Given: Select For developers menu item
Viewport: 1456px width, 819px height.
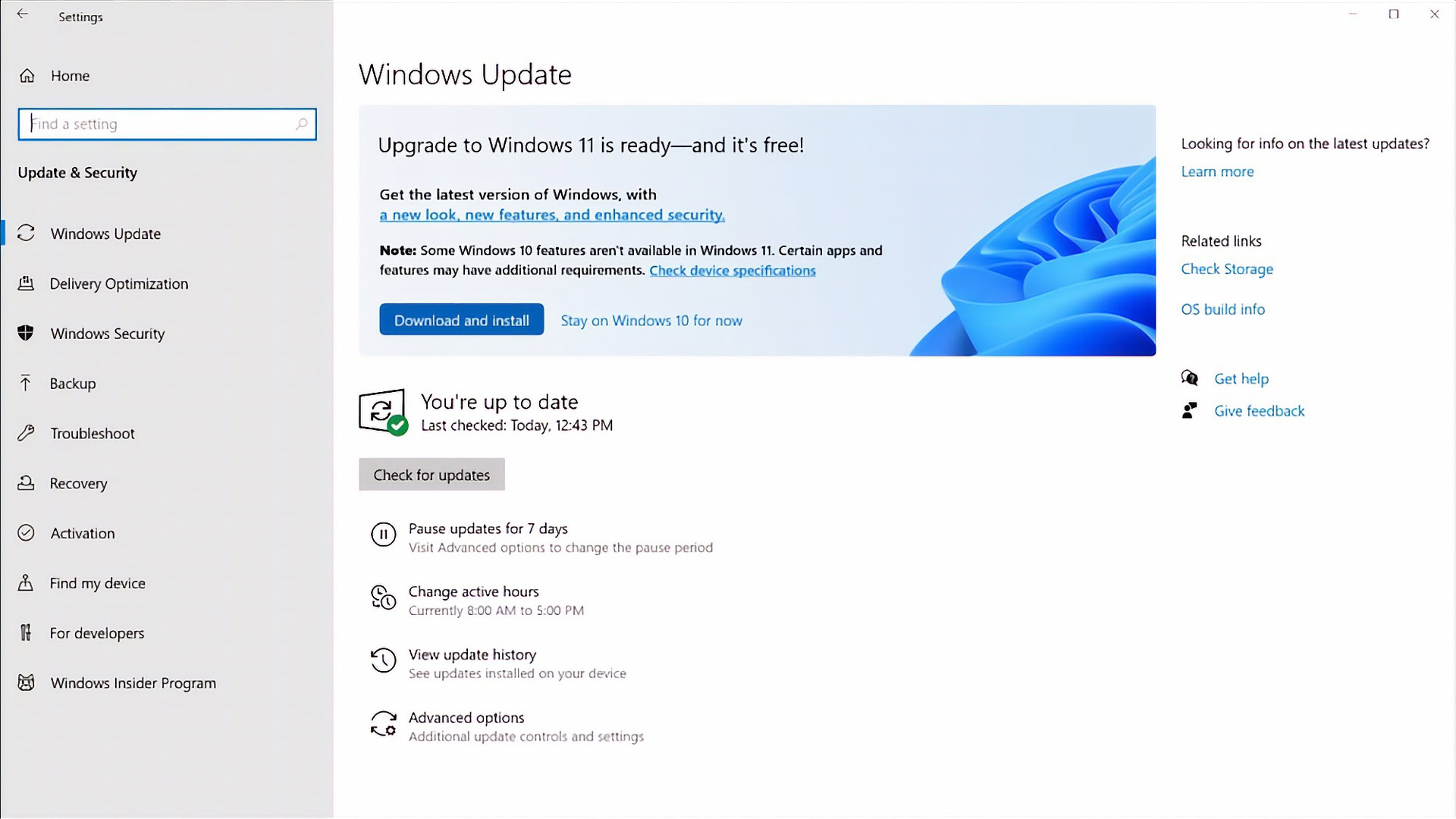Looking at the screenshot, I should click(97, 632).
